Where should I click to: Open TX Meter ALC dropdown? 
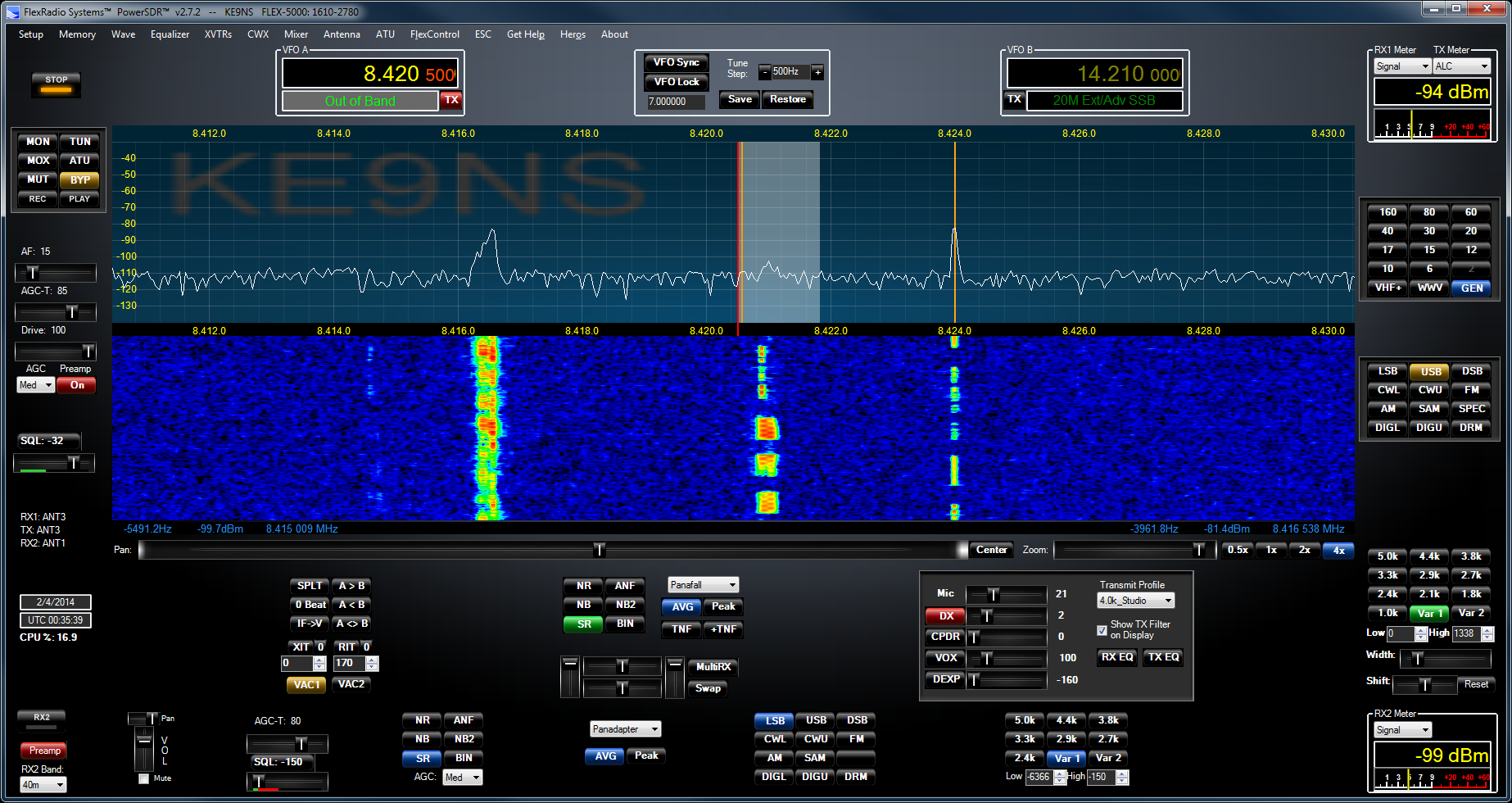click(x=1461, y=66)
